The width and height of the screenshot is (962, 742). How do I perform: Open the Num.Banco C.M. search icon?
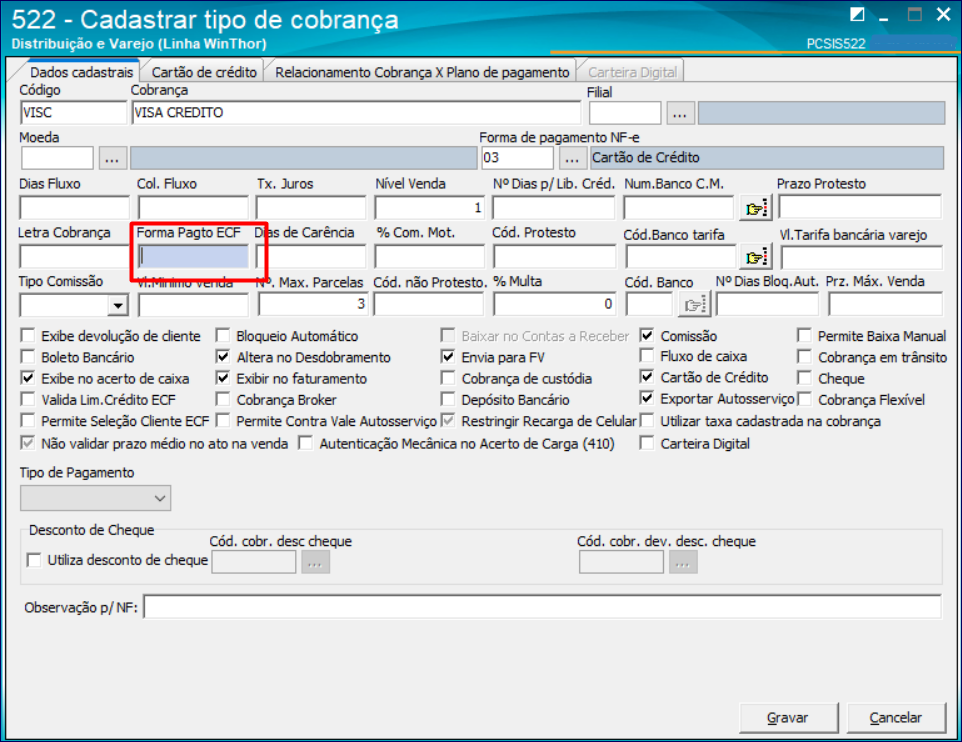point(755,209)
